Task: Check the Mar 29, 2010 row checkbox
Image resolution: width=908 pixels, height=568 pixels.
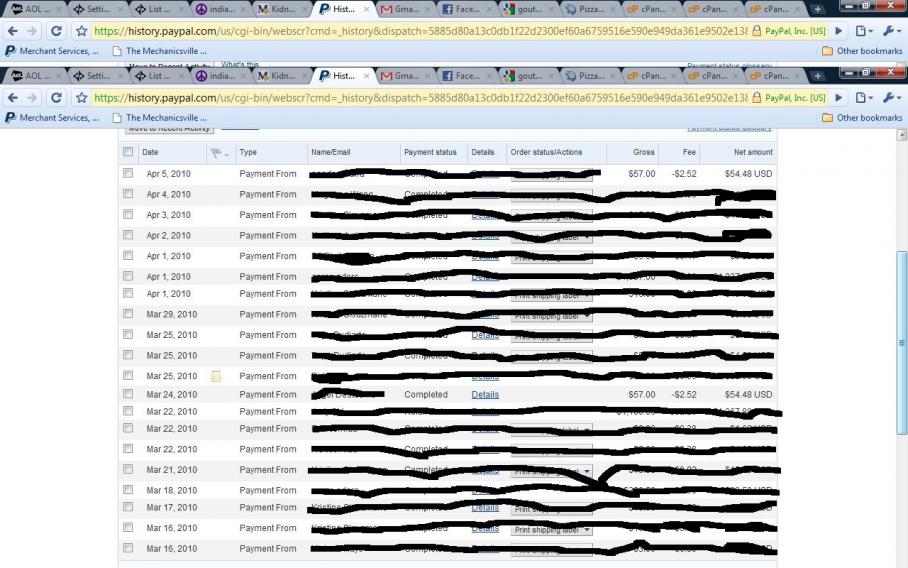Action: 128,313
